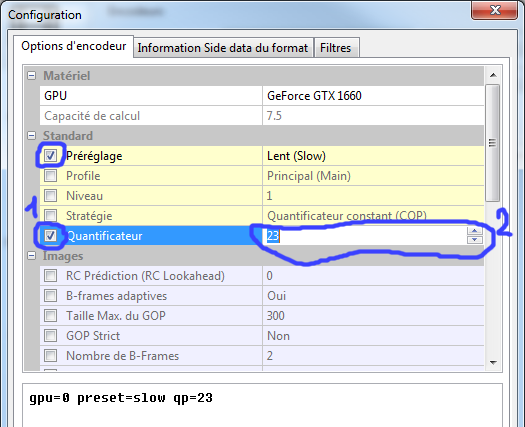Select the Profile row label
This screenshot has width=525, height=427.
tap(83, 176)
